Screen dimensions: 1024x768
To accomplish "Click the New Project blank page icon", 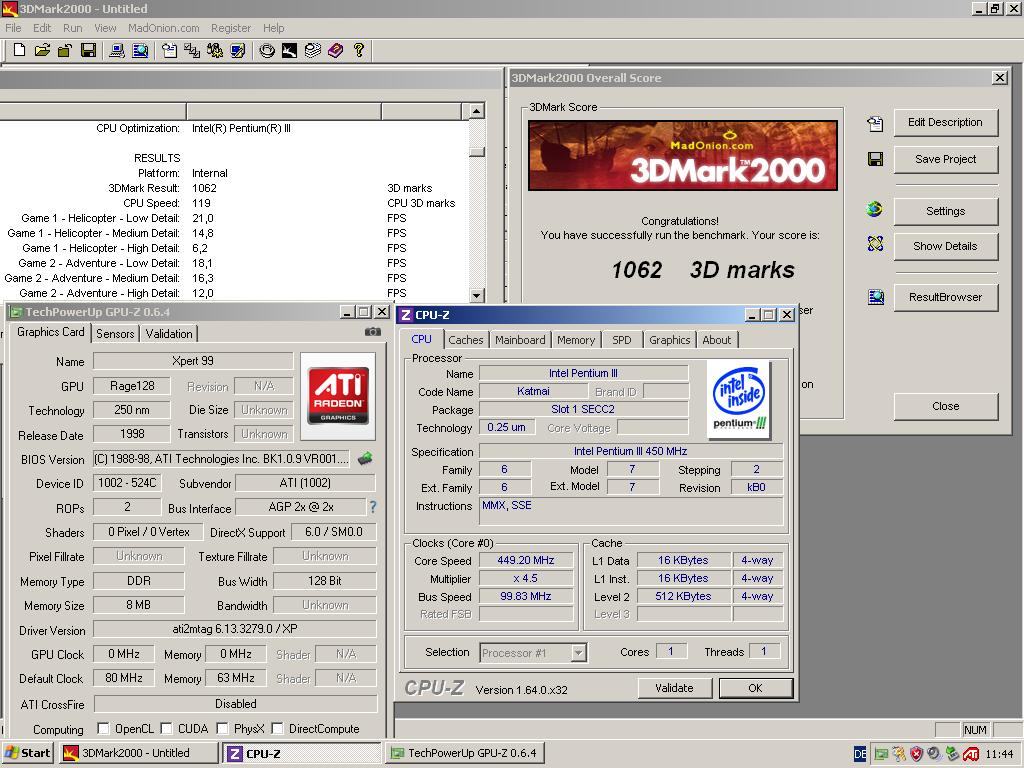I will [x=20, y=50].
